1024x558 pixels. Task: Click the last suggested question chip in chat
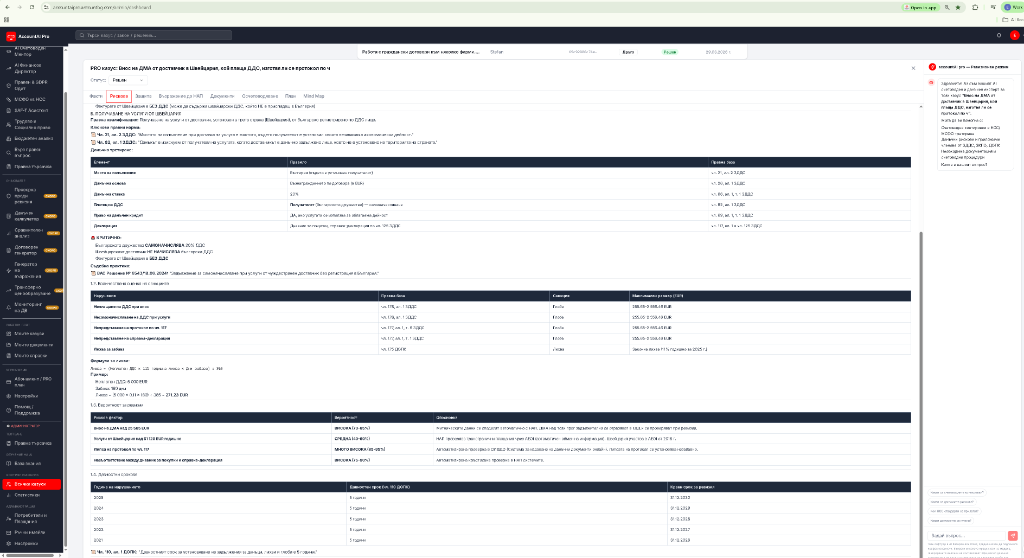950,521
